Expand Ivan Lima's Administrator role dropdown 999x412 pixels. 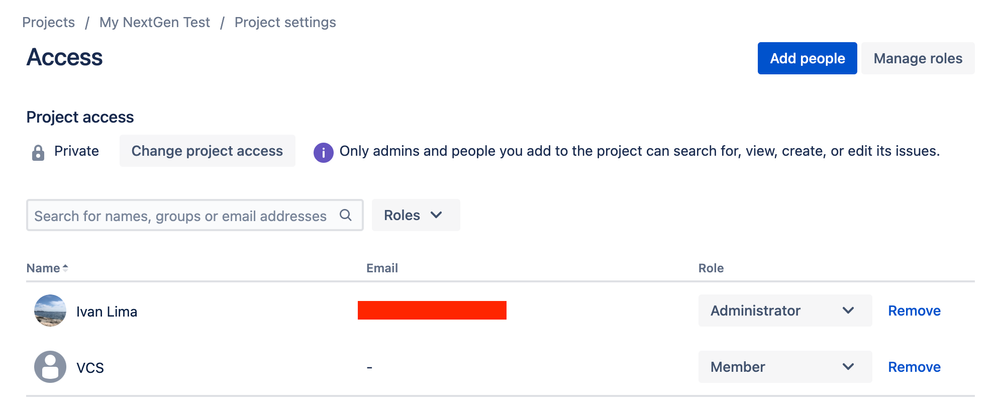tap(785, 311)
